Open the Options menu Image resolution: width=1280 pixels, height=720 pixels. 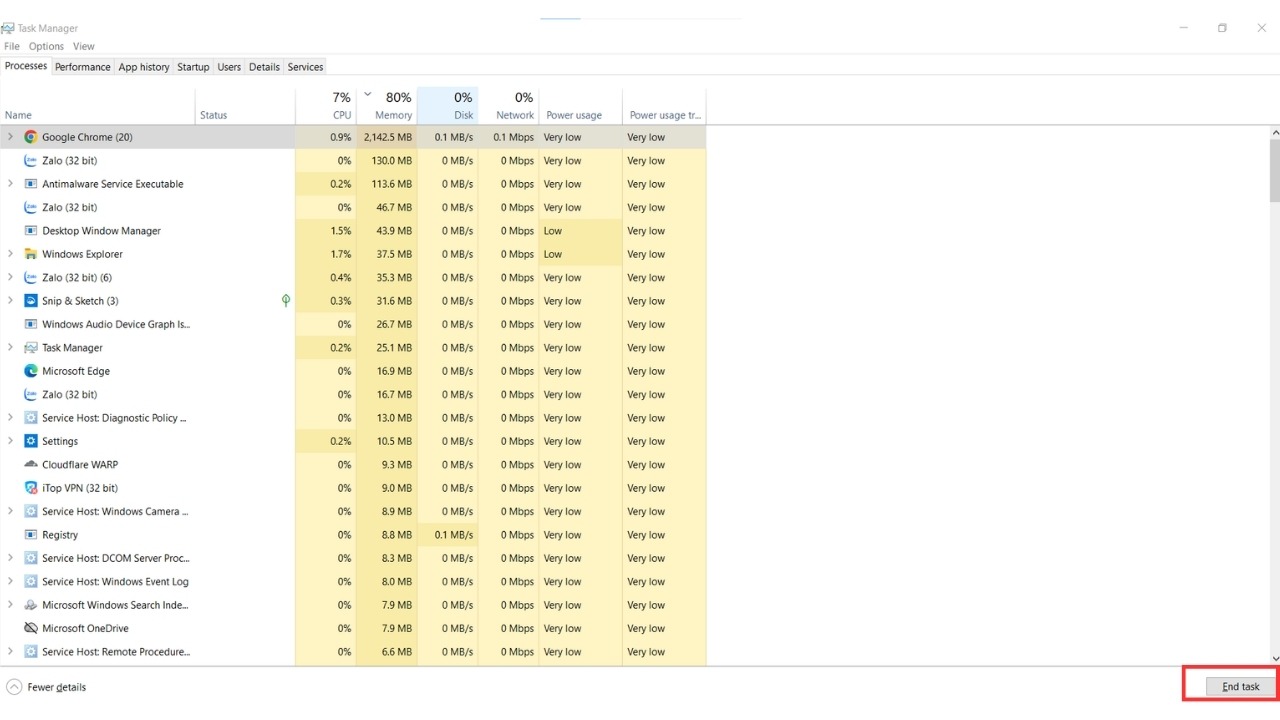tap(46, 46)
